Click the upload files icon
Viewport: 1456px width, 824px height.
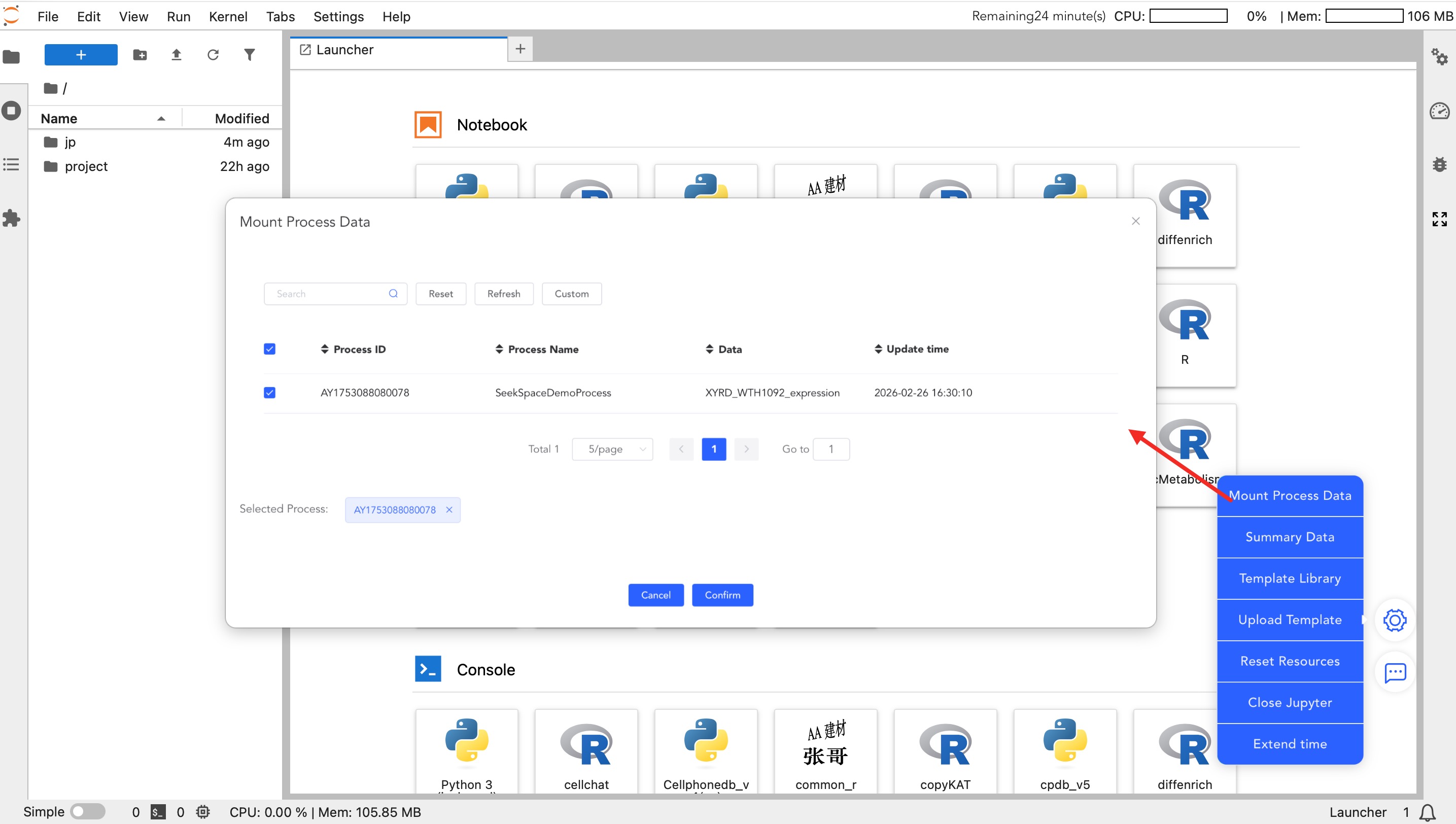click(x=176, y=55)
